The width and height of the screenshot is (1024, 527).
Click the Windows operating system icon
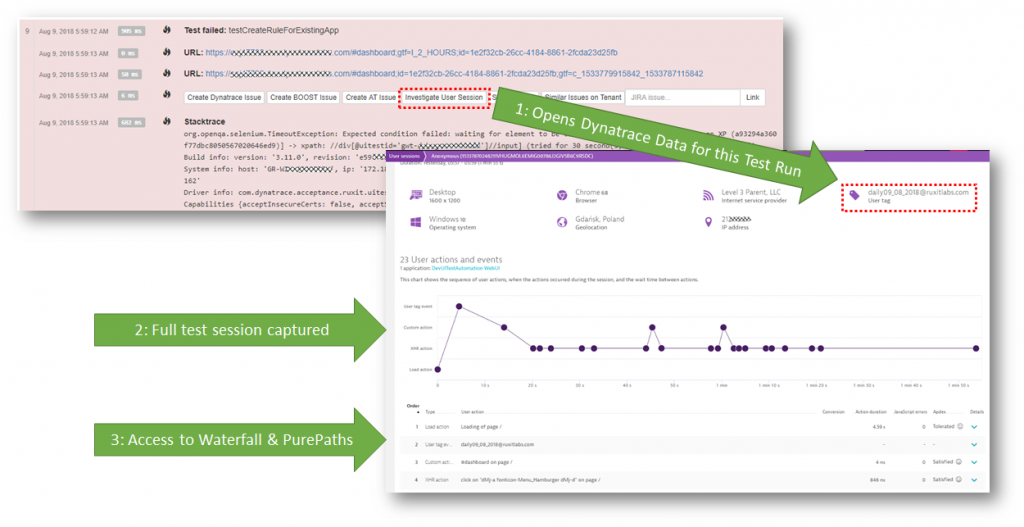(x=415, y=223)
